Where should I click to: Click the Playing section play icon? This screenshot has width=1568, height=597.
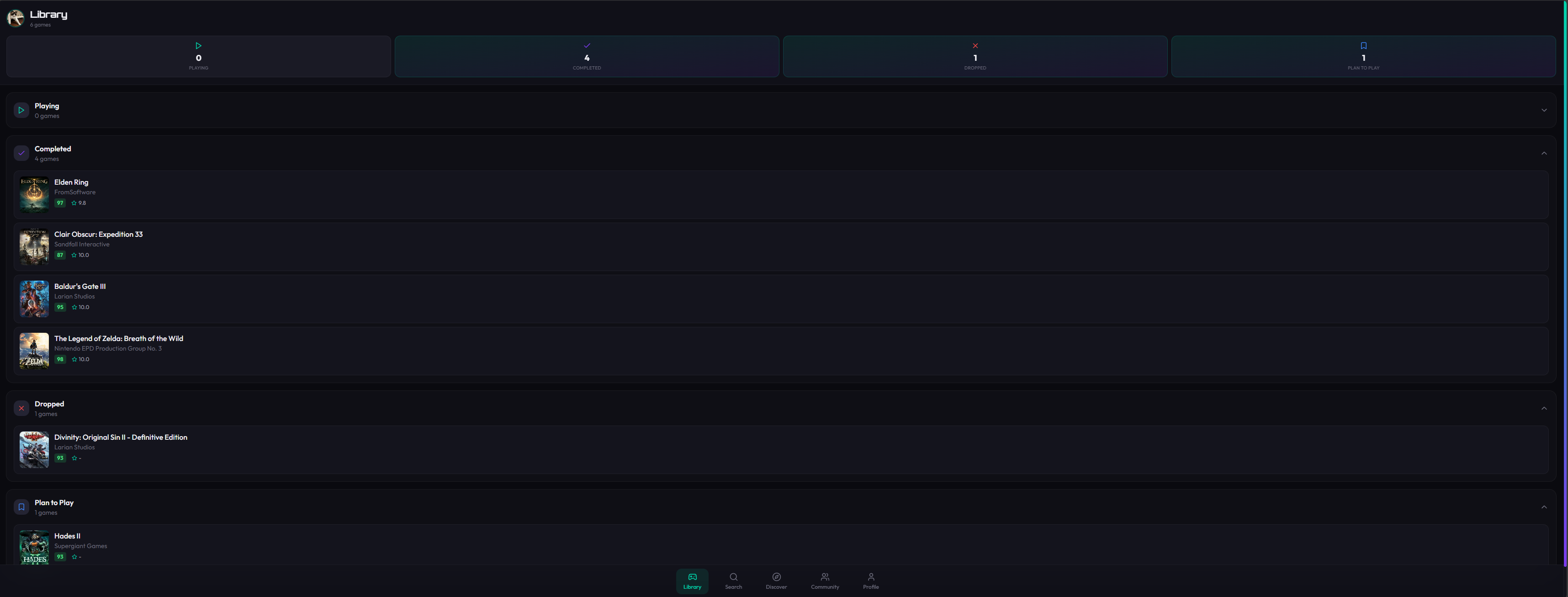coord(21,110)
